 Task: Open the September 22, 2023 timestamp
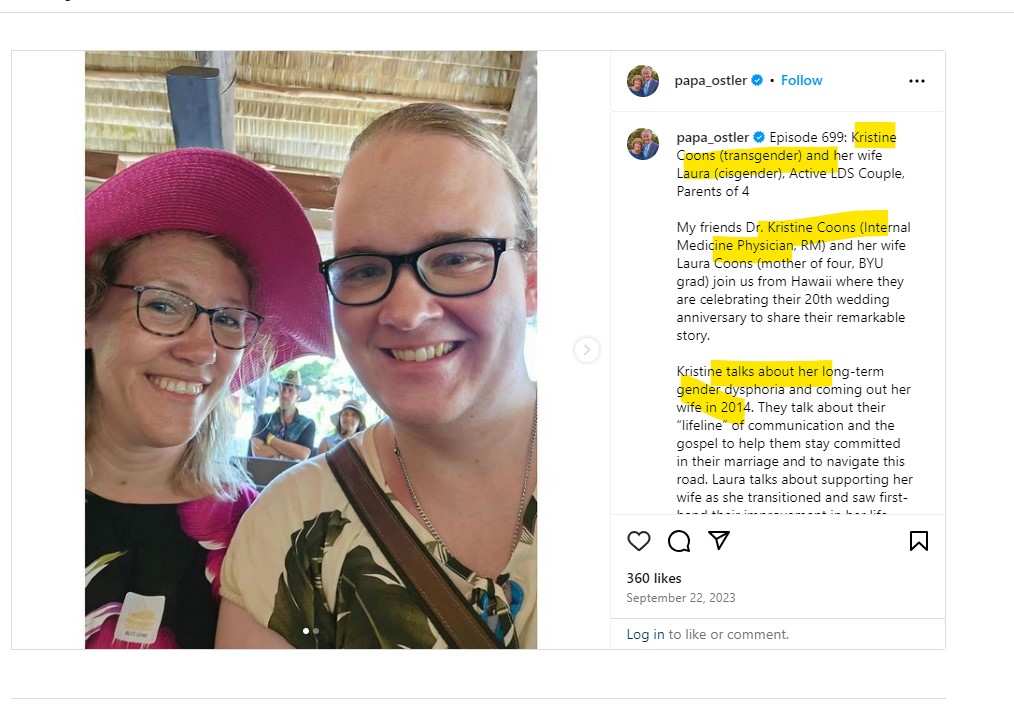[680, 598]
